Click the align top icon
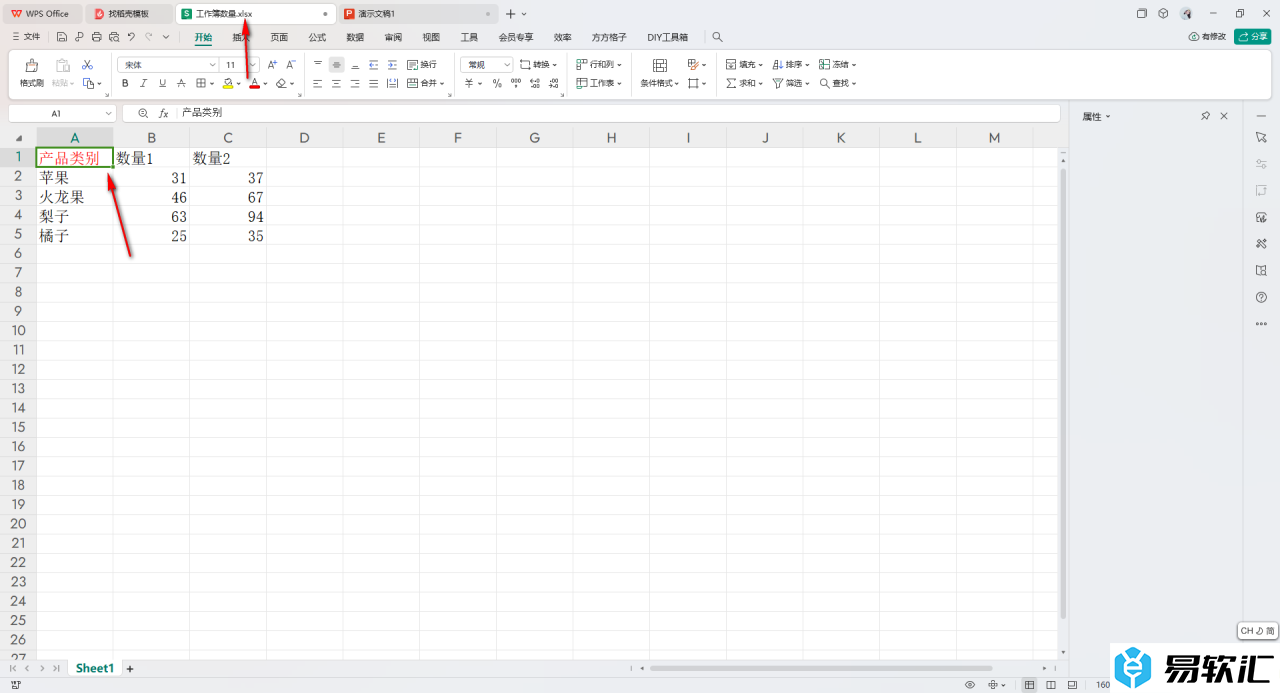The width and height of the screenshot is (1280, 693). point(318,64)
